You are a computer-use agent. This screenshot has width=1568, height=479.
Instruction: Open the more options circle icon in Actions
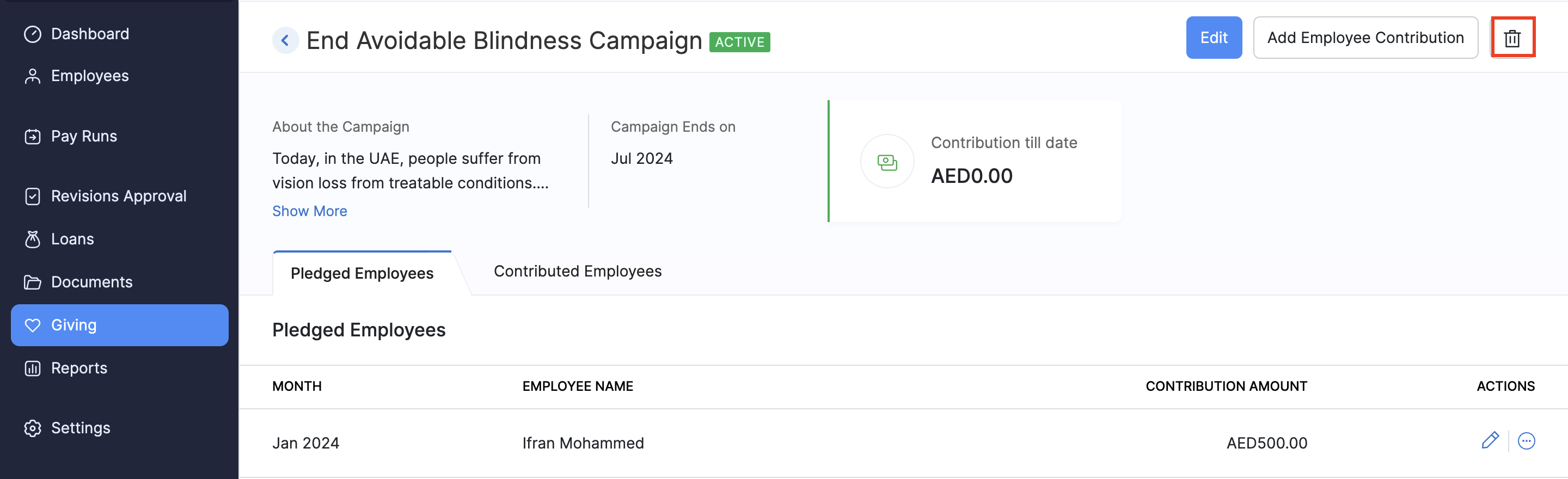click(x=1526, y=441)
